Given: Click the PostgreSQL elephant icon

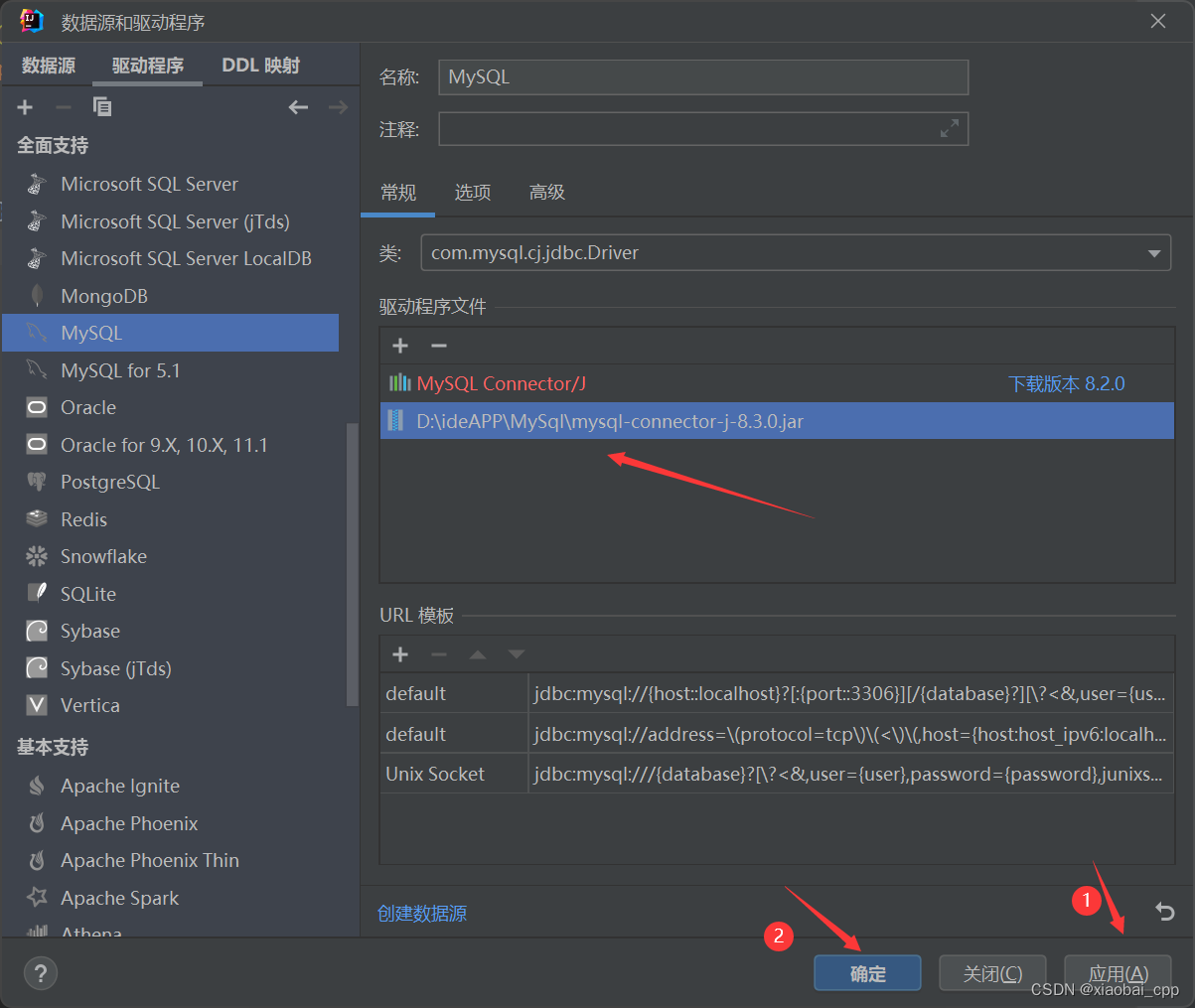Looking at the screenshot, I should pos(37,482).
